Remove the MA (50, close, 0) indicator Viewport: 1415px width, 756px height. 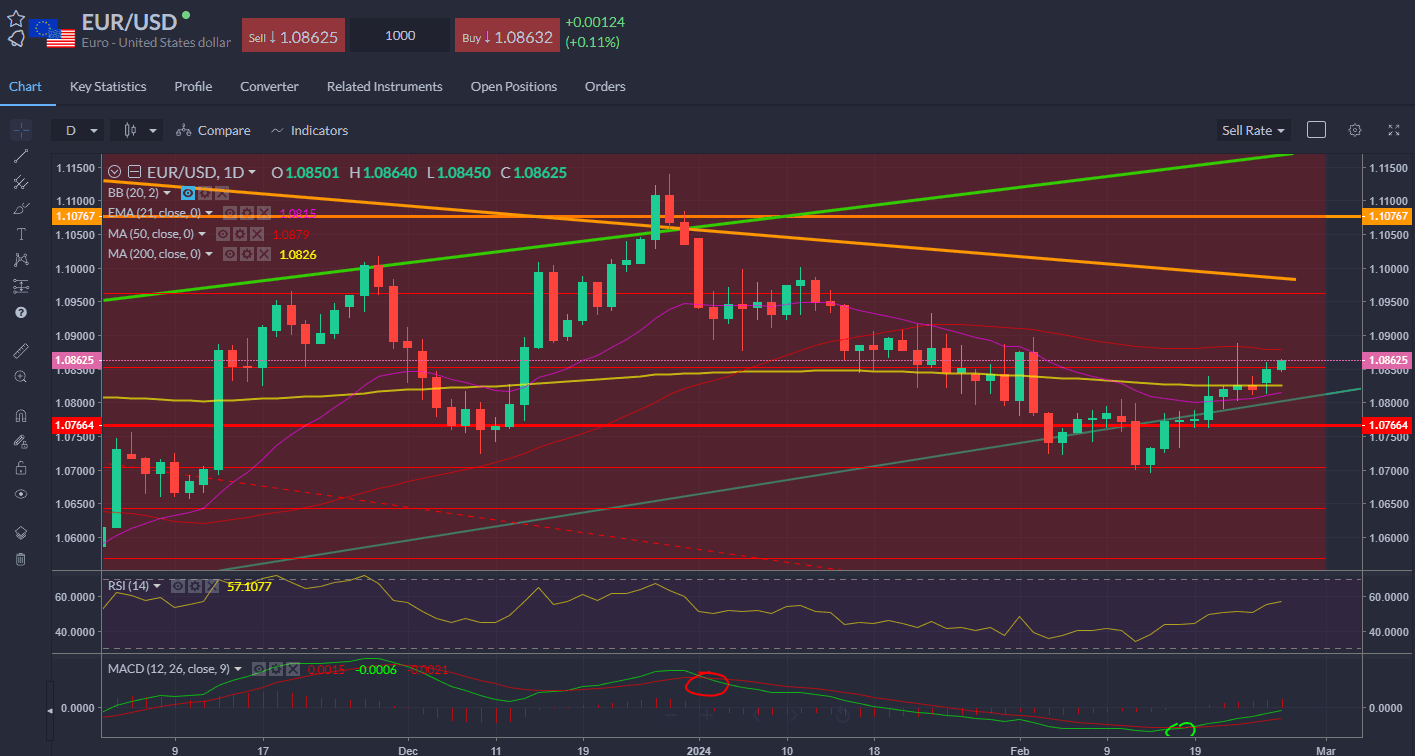[x=257, y=234]
